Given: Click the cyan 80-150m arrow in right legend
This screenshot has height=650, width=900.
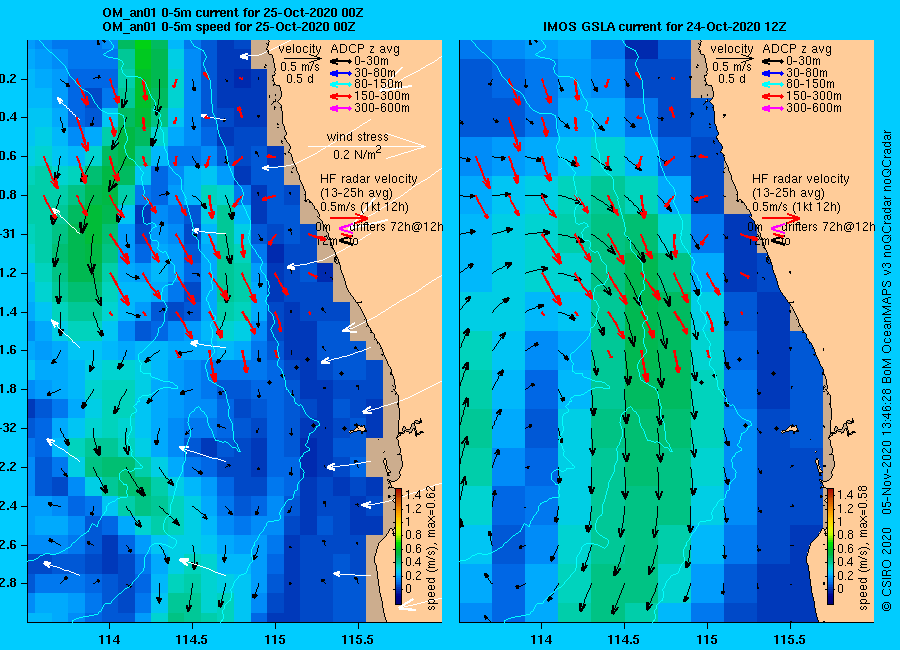Looking at the screenshot, I should (x=773, y=84).
